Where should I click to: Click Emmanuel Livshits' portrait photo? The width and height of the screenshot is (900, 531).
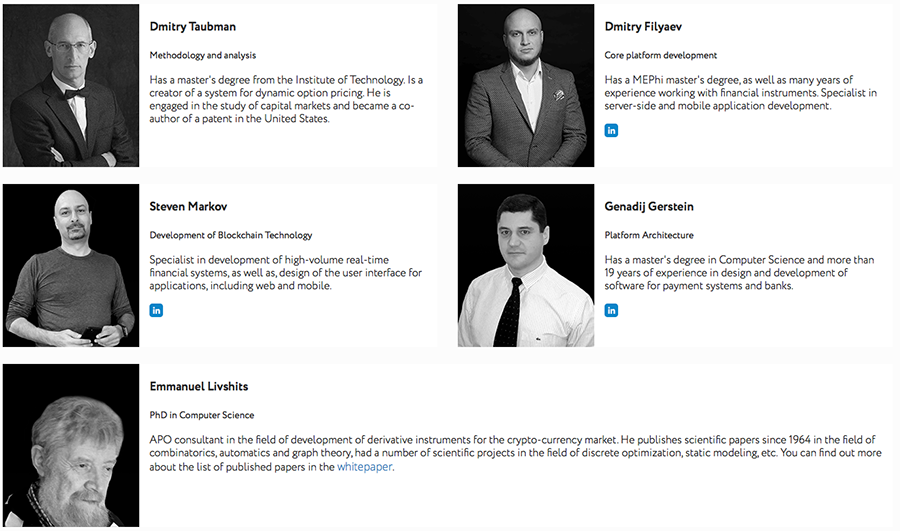click(71, 445)
